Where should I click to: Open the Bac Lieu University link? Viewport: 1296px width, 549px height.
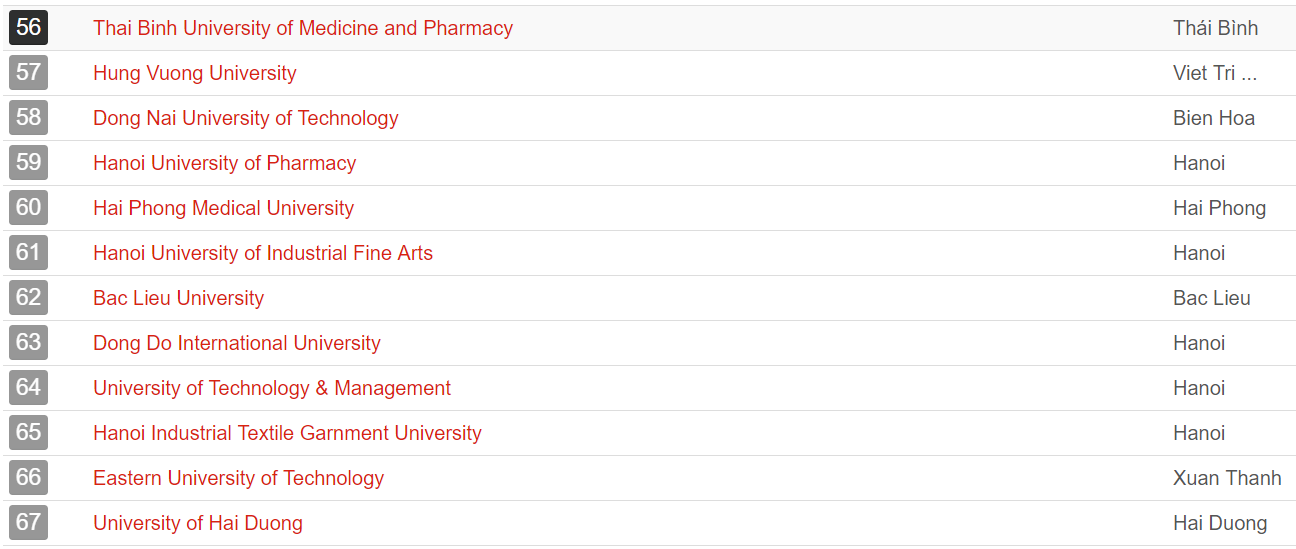coord(178,298)
